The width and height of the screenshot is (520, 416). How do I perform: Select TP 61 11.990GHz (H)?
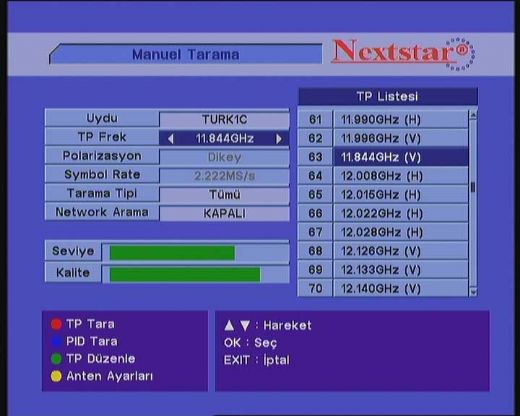383,119
